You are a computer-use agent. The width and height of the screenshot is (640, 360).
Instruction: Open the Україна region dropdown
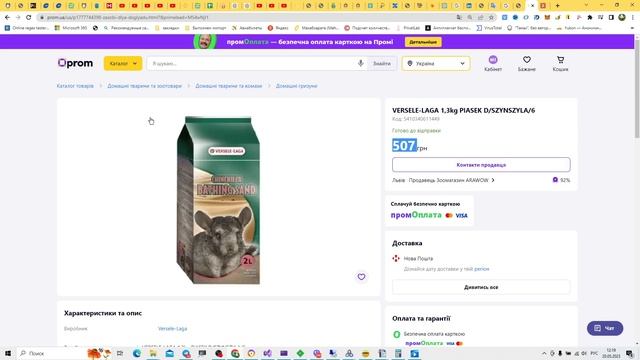click(x=436, y=64)
